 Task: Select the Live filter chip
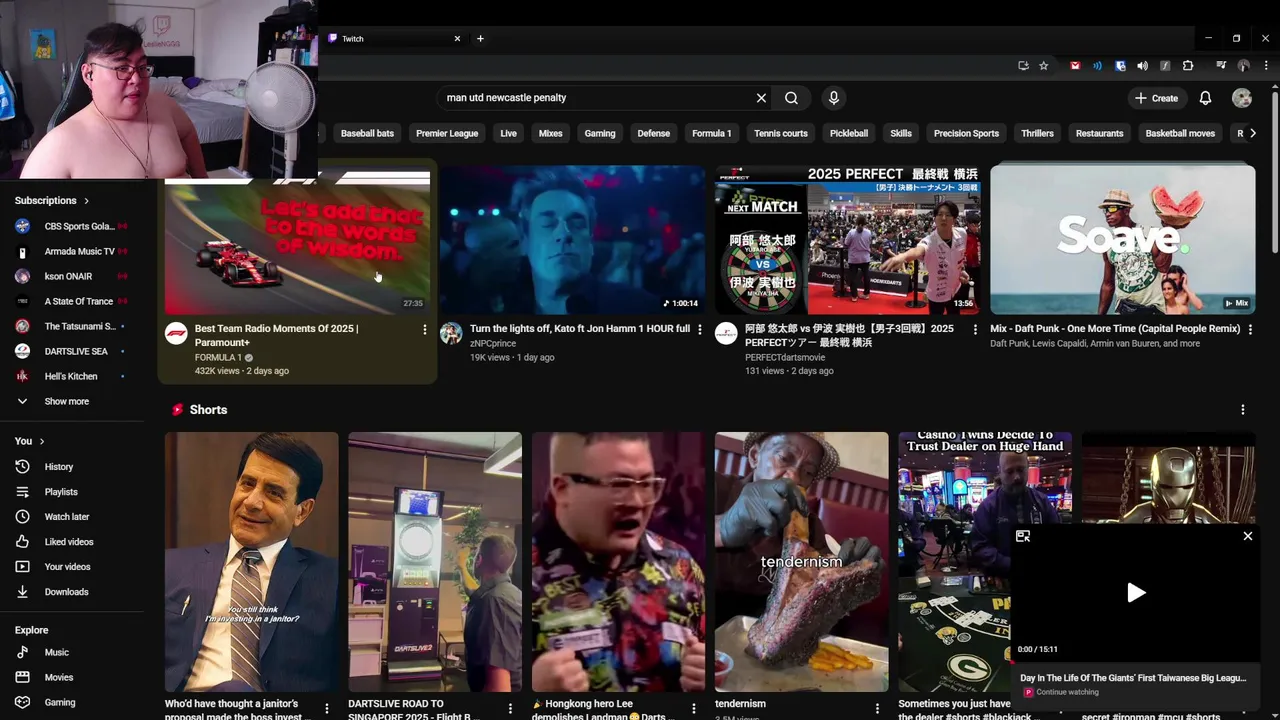[509, 133]
